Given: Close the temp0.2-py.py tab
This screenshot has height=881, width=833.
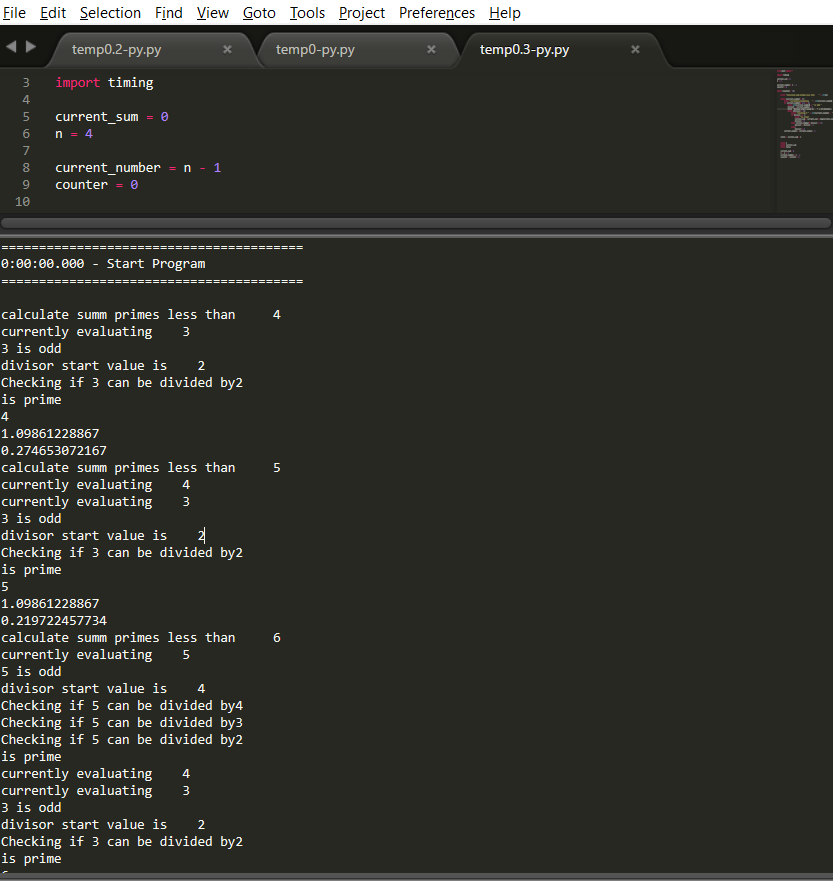Looking at the screenshot, I should click(227, 49).
